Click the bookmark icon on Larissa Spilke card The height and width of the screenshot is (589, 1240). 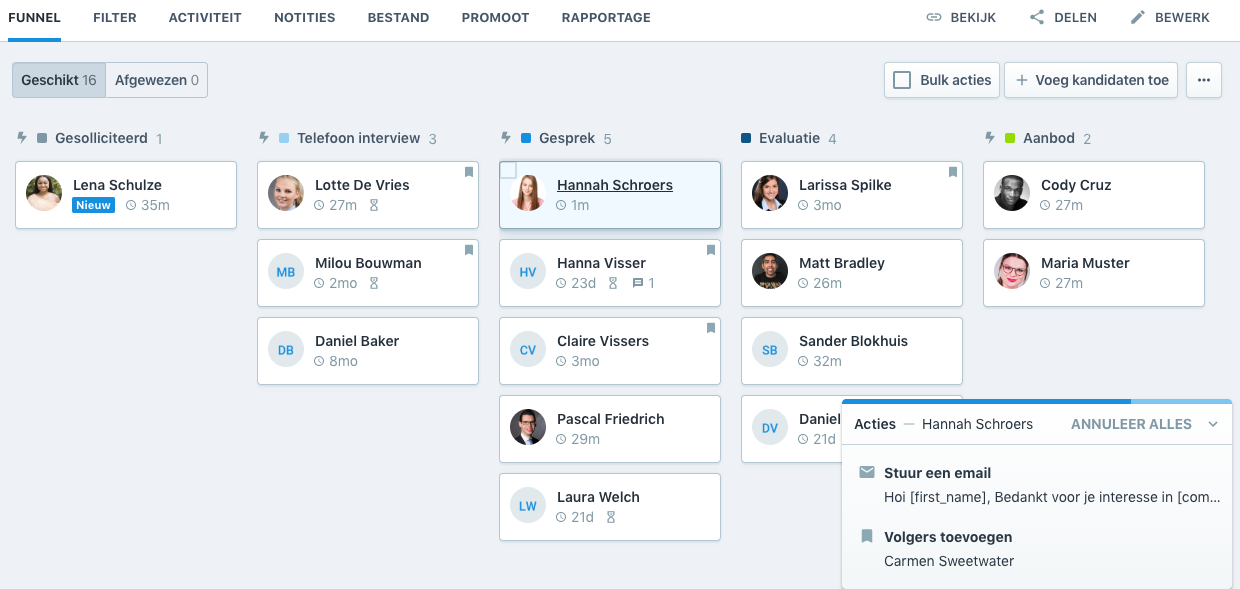[953, 172]
